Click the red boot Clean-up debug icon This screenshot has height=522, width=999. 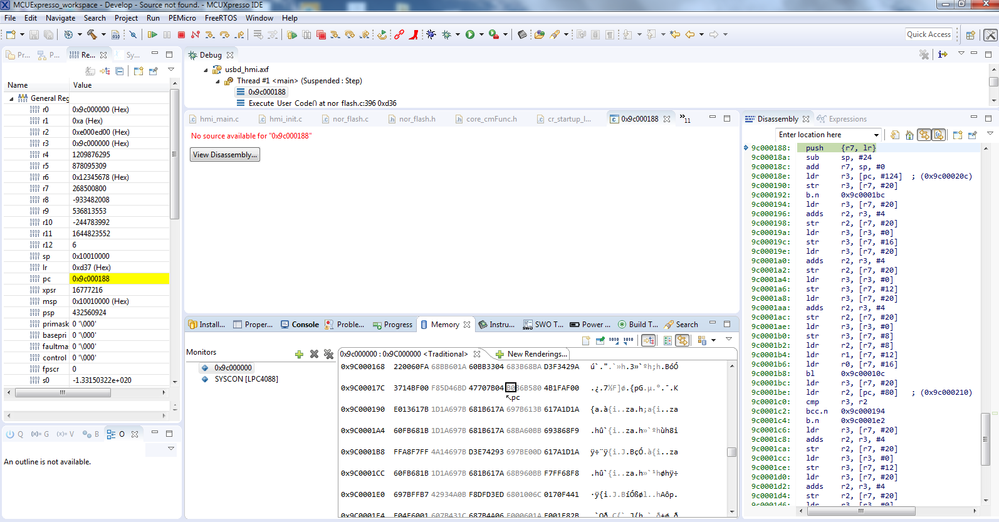414,34
